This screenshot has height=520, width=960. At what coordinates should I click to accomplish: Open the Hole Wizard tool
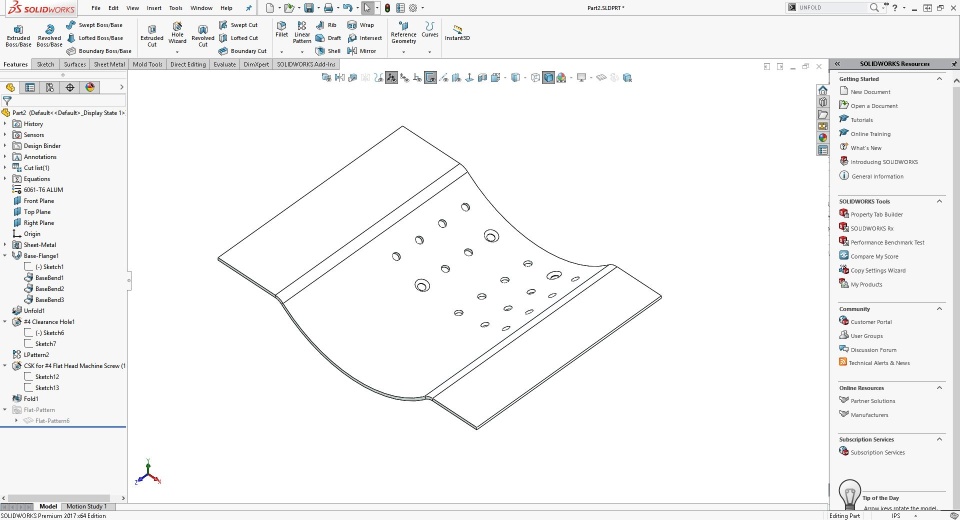[x=178, y=33]
